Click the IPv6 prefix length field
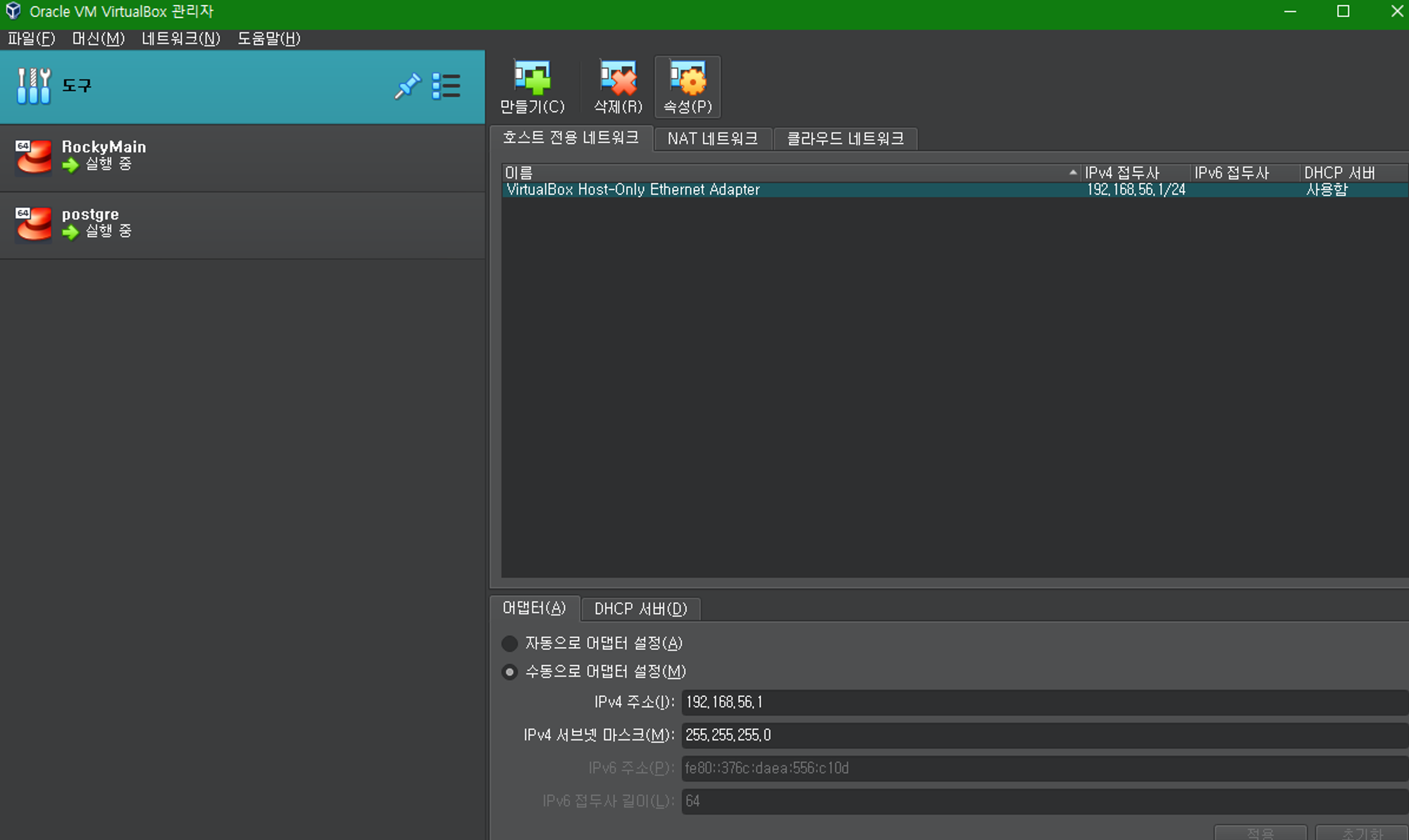The image size is (1409, 840). point(1045,801)
